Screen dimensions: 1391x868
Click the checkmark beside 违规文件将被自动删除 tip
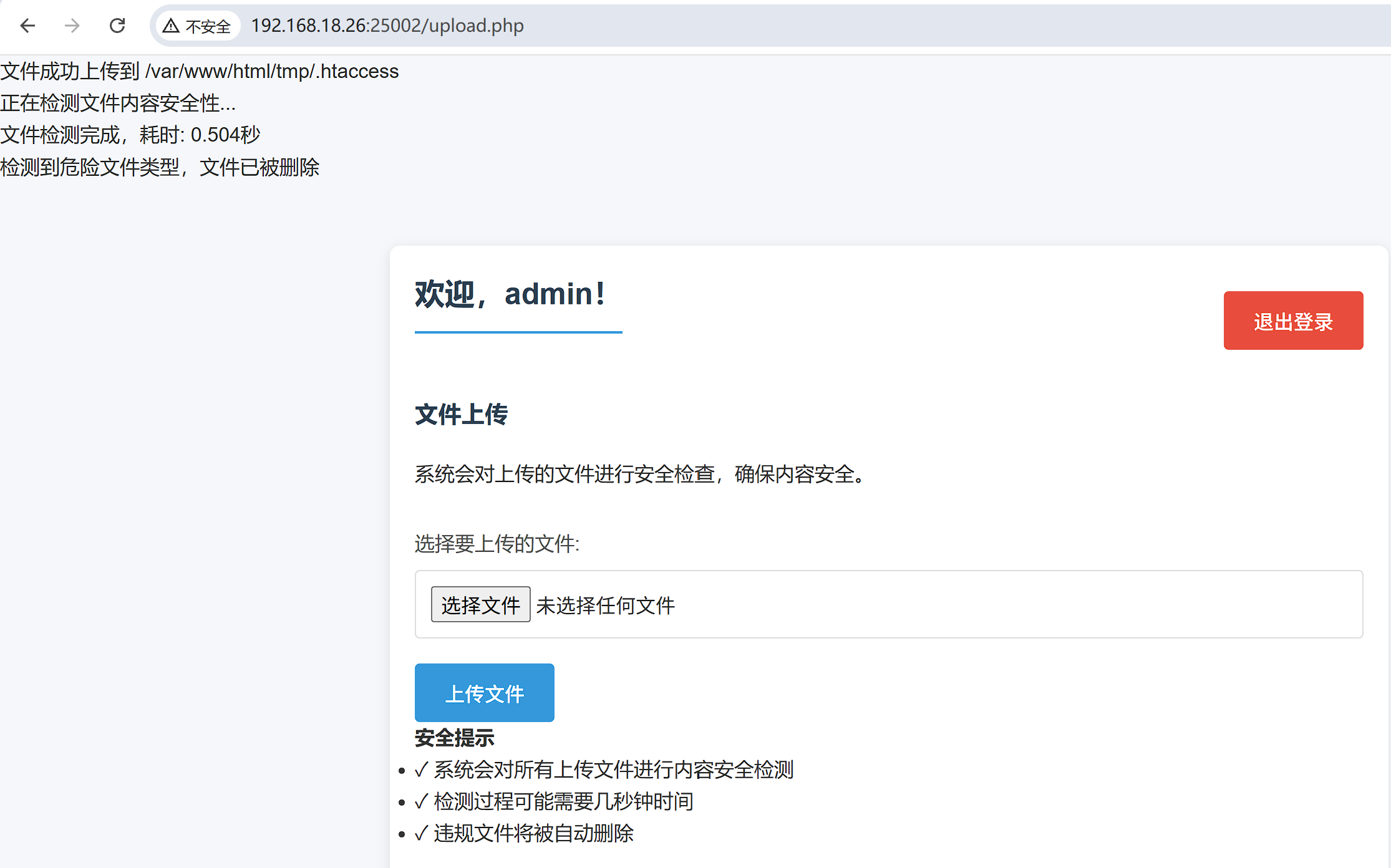[x=421, y=833]
